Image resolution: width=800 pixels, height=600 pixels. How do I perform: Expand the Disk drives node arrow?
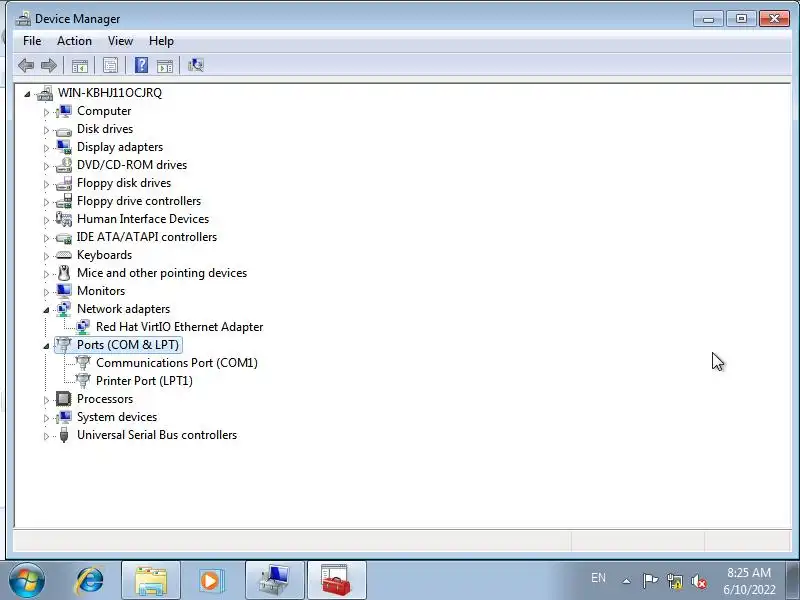tap(46, 130)
